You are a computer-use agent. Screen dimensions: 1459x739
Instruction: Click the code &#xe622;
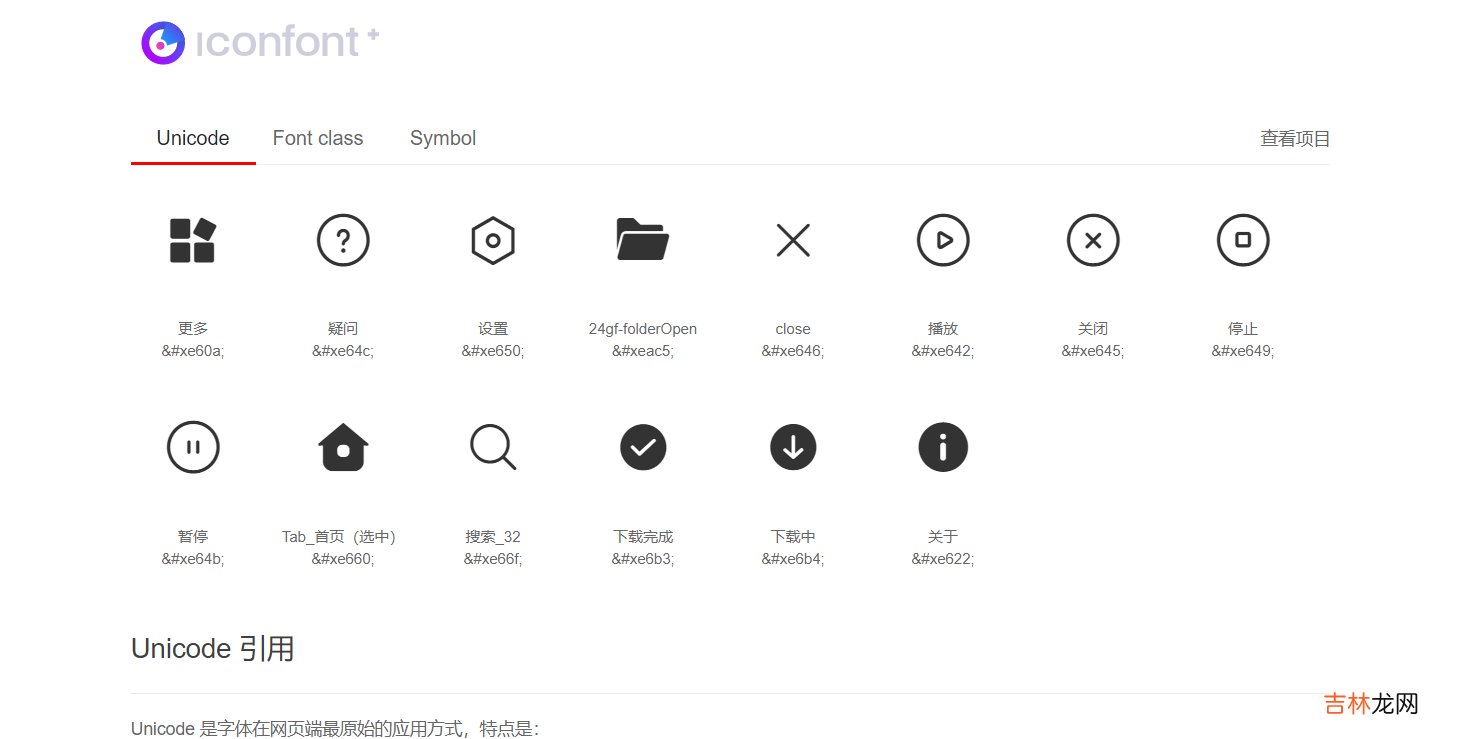(943, 559)
